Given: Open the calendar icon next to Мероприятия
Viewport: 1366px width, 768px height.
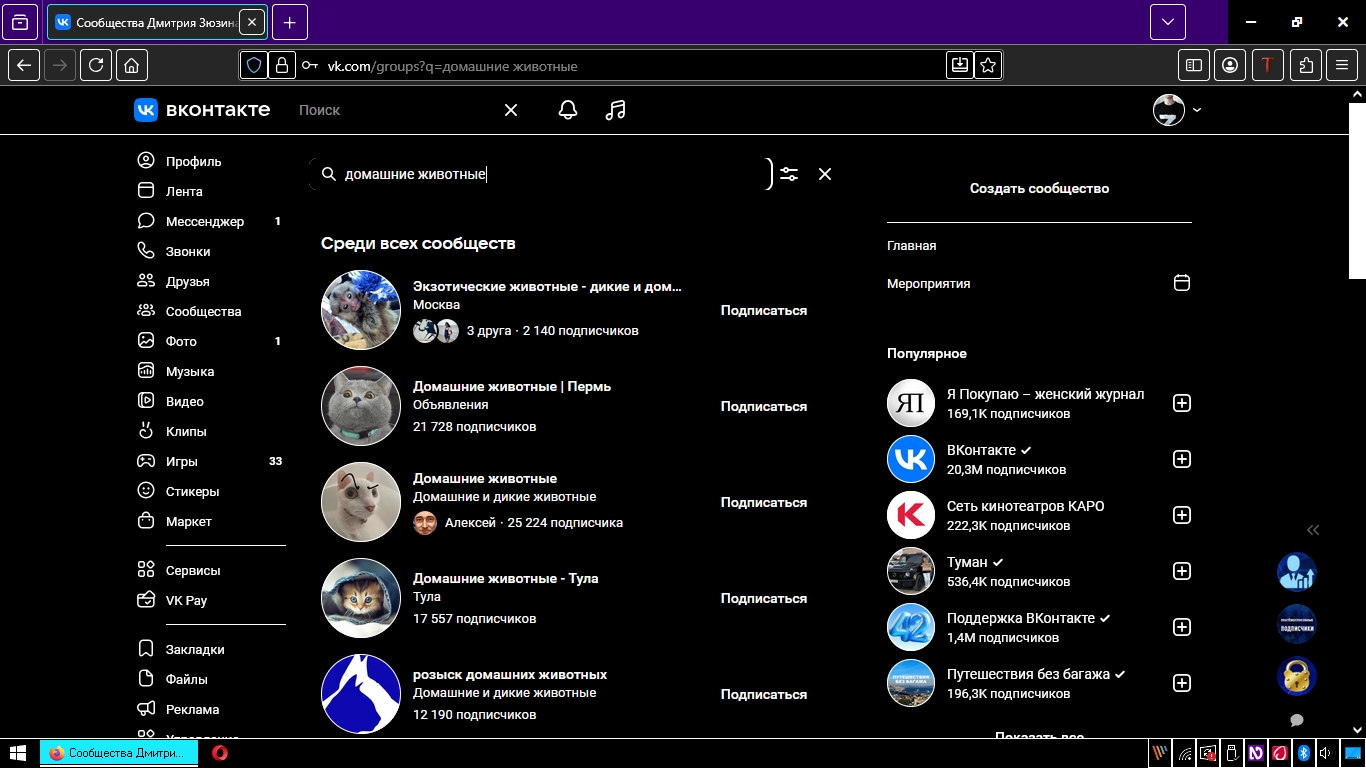Looking at the screenshot, I should 1181,283.
